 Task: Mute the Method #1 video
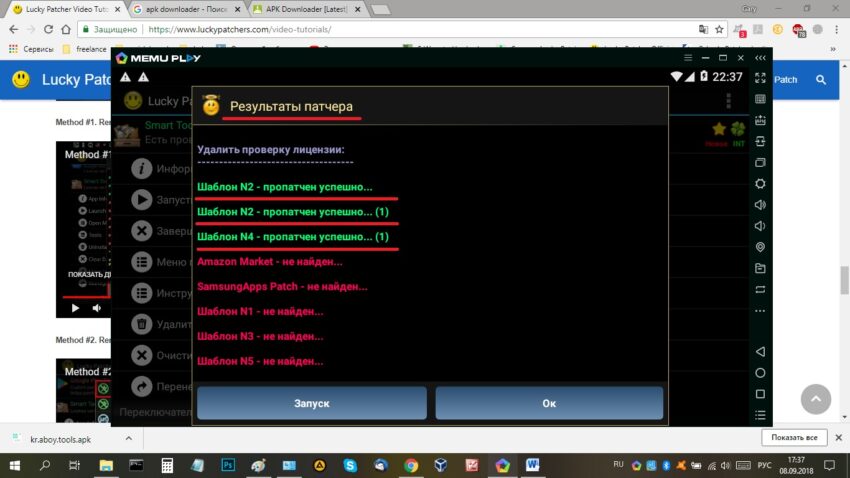coord(96,308)
